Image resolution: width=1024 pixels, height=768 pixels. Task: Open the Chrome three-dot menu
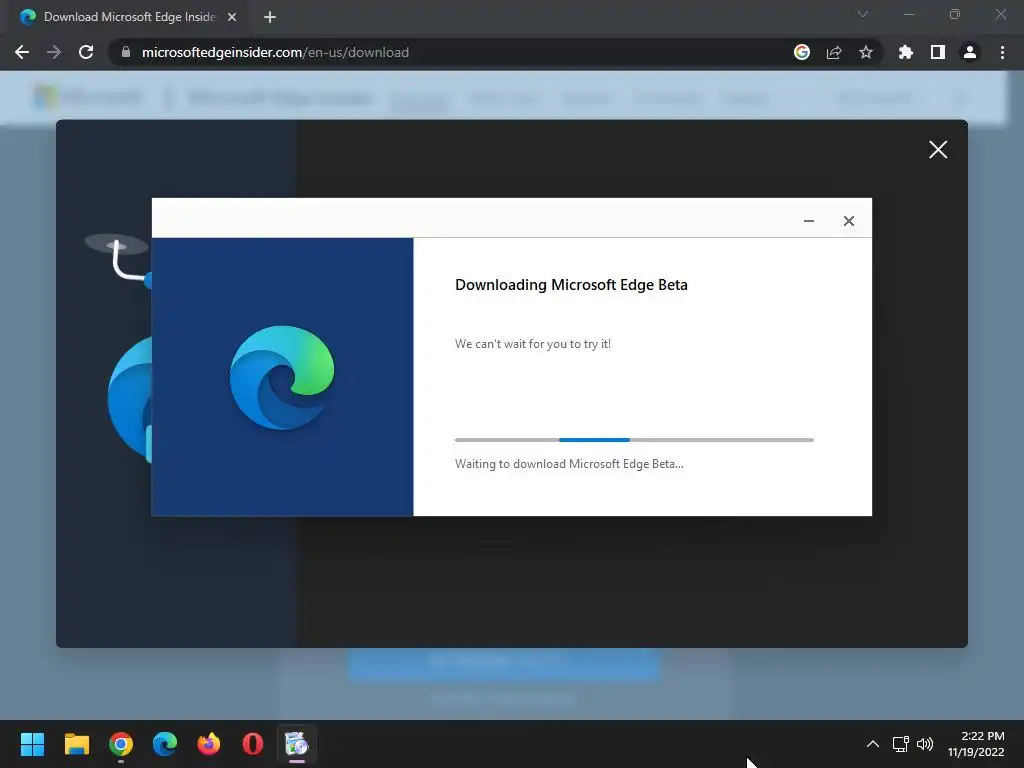pyautogui.click(x=1002, y=52)
